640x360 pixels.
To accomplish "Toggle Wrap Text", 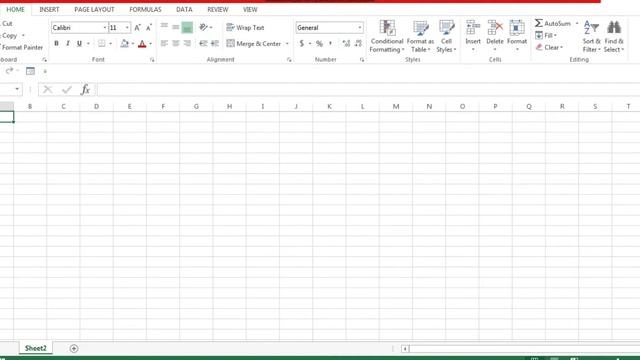I will (x=245, y=27).
